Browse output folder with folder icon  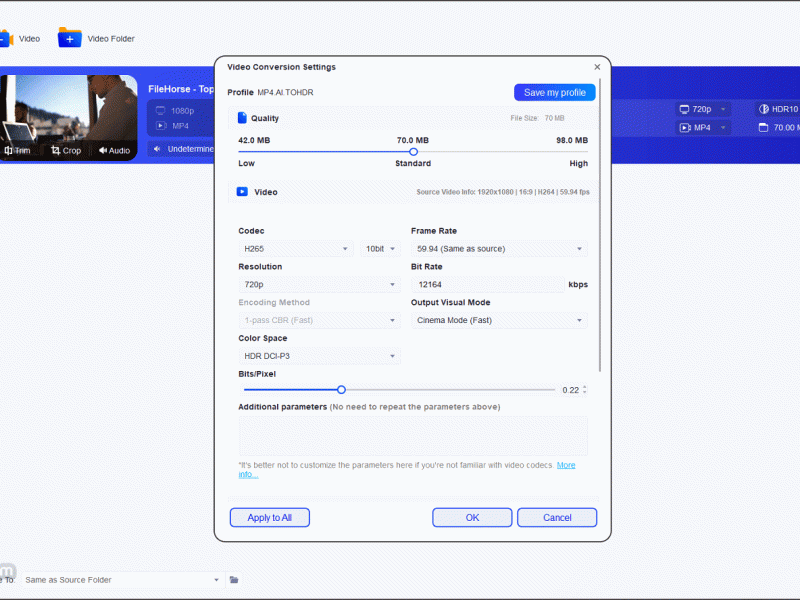(x=234, y=580)
